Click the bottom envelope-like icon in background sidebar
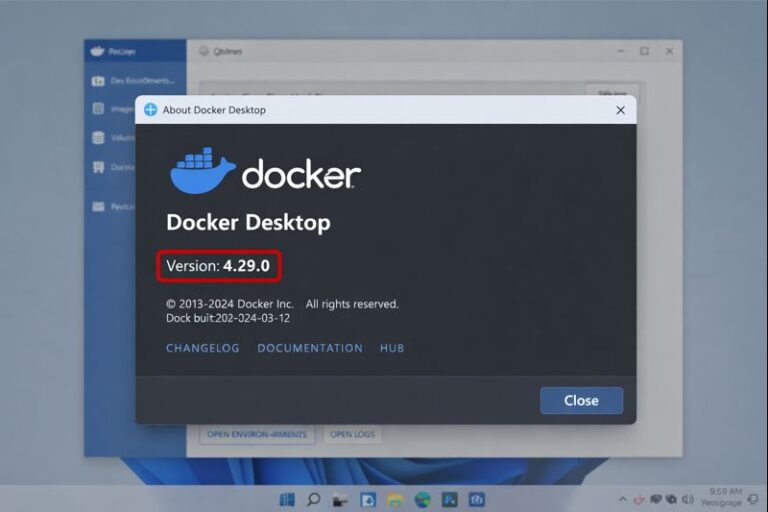Image resolution: width=768 pixels, height=512 pixels. coord(98,207)
